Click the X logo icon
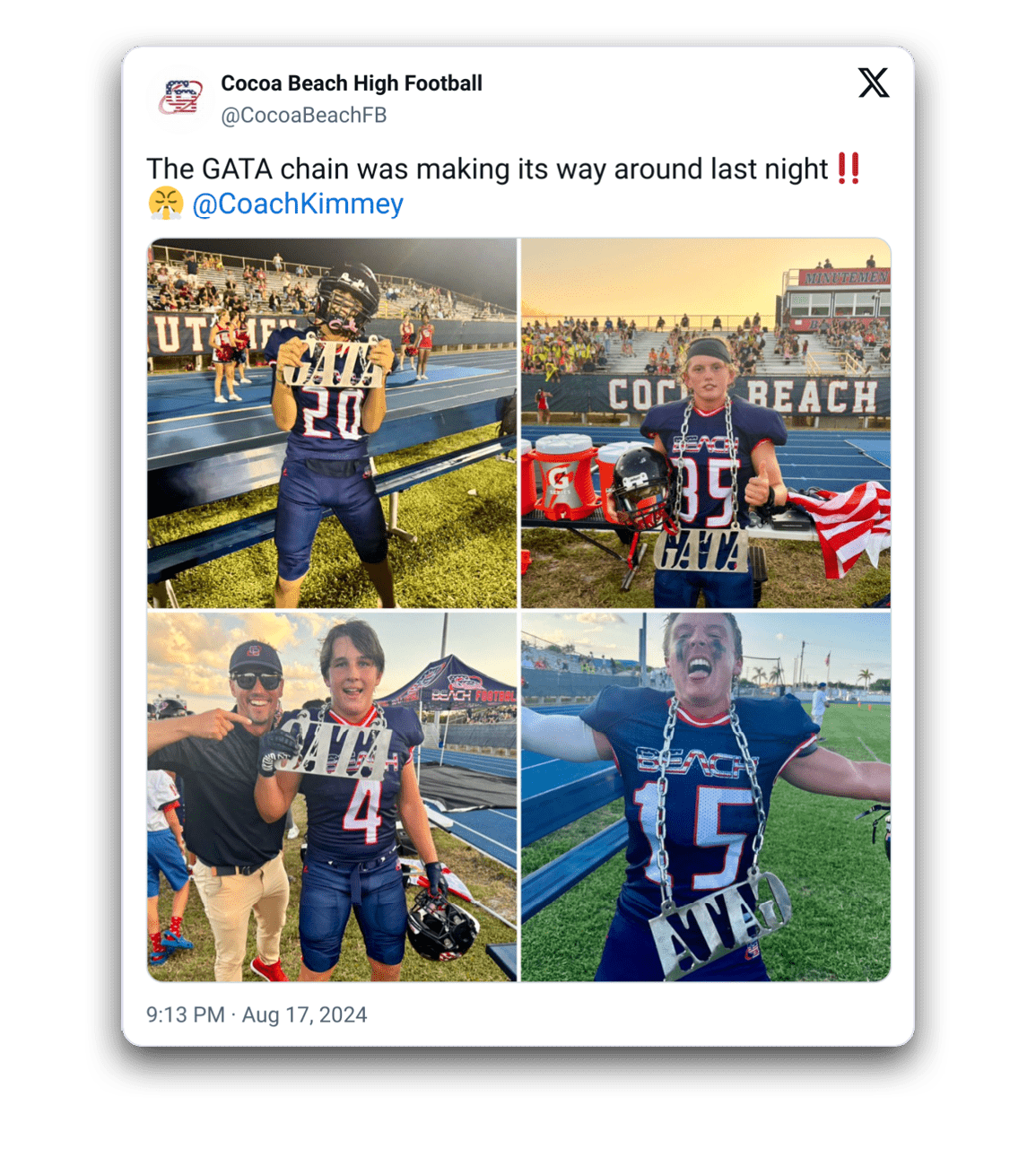 click(873, 83)
